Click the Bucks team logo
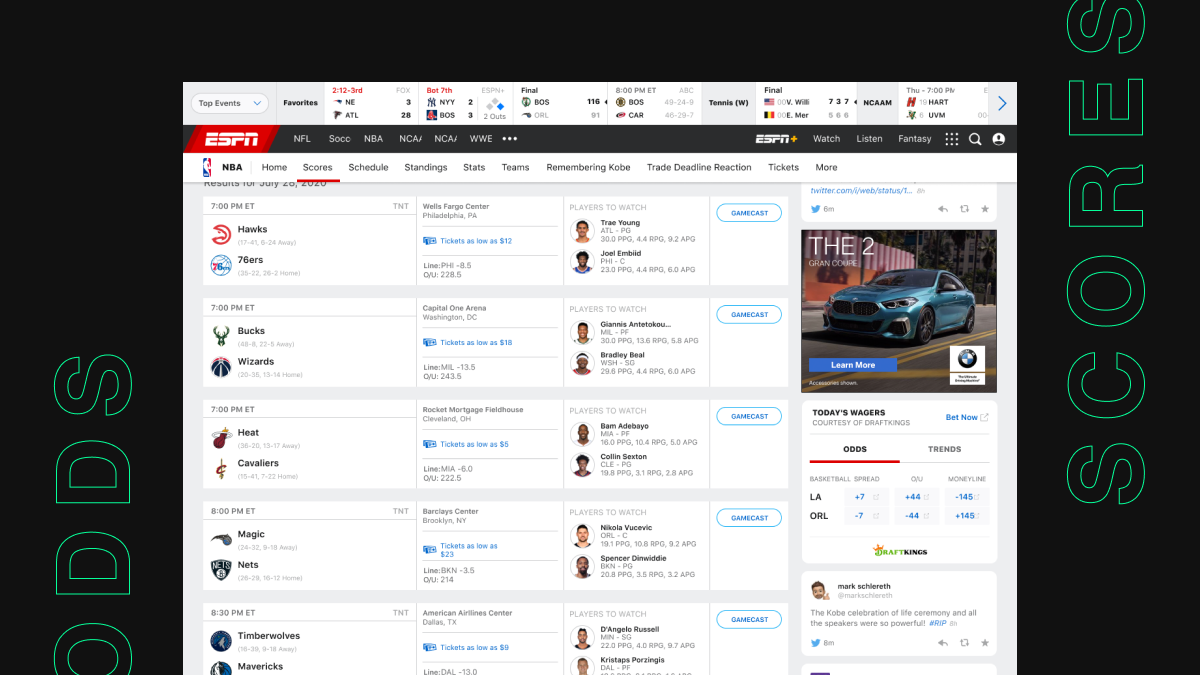Viewport: 1200px width, 675px height. [x=221, y=336]
